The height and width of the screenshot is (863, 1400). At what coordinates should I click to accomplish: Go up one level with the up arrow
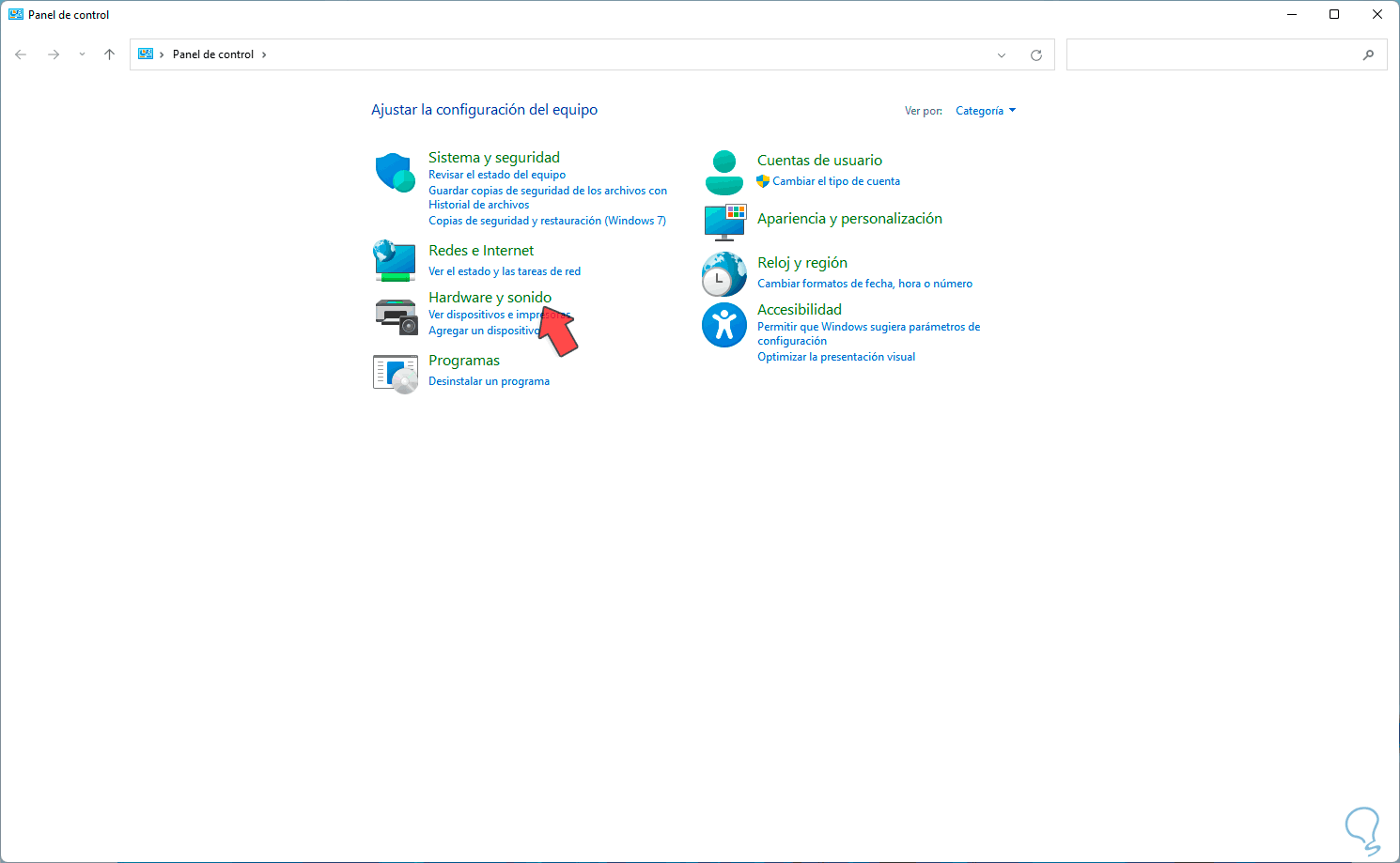tap(109, 54)
